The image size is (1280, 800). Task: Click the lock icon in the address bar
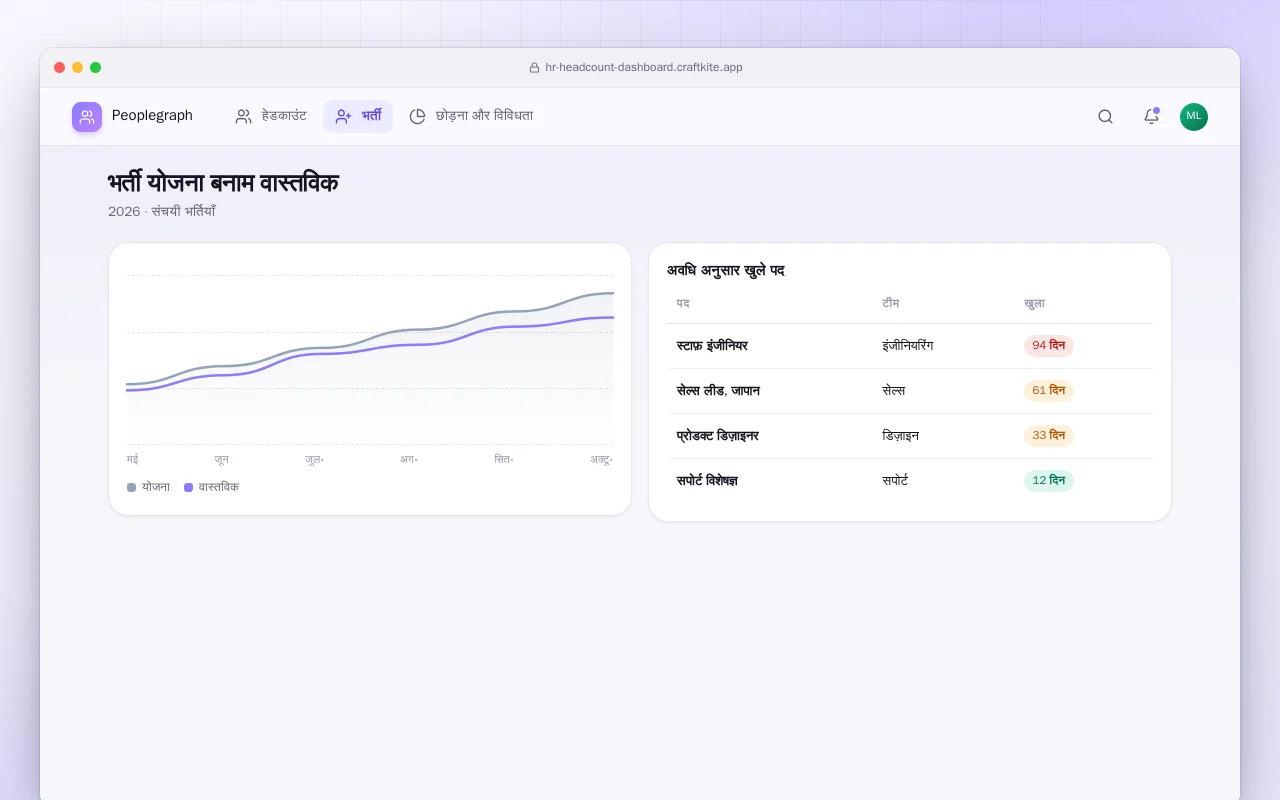pos(535,68)
